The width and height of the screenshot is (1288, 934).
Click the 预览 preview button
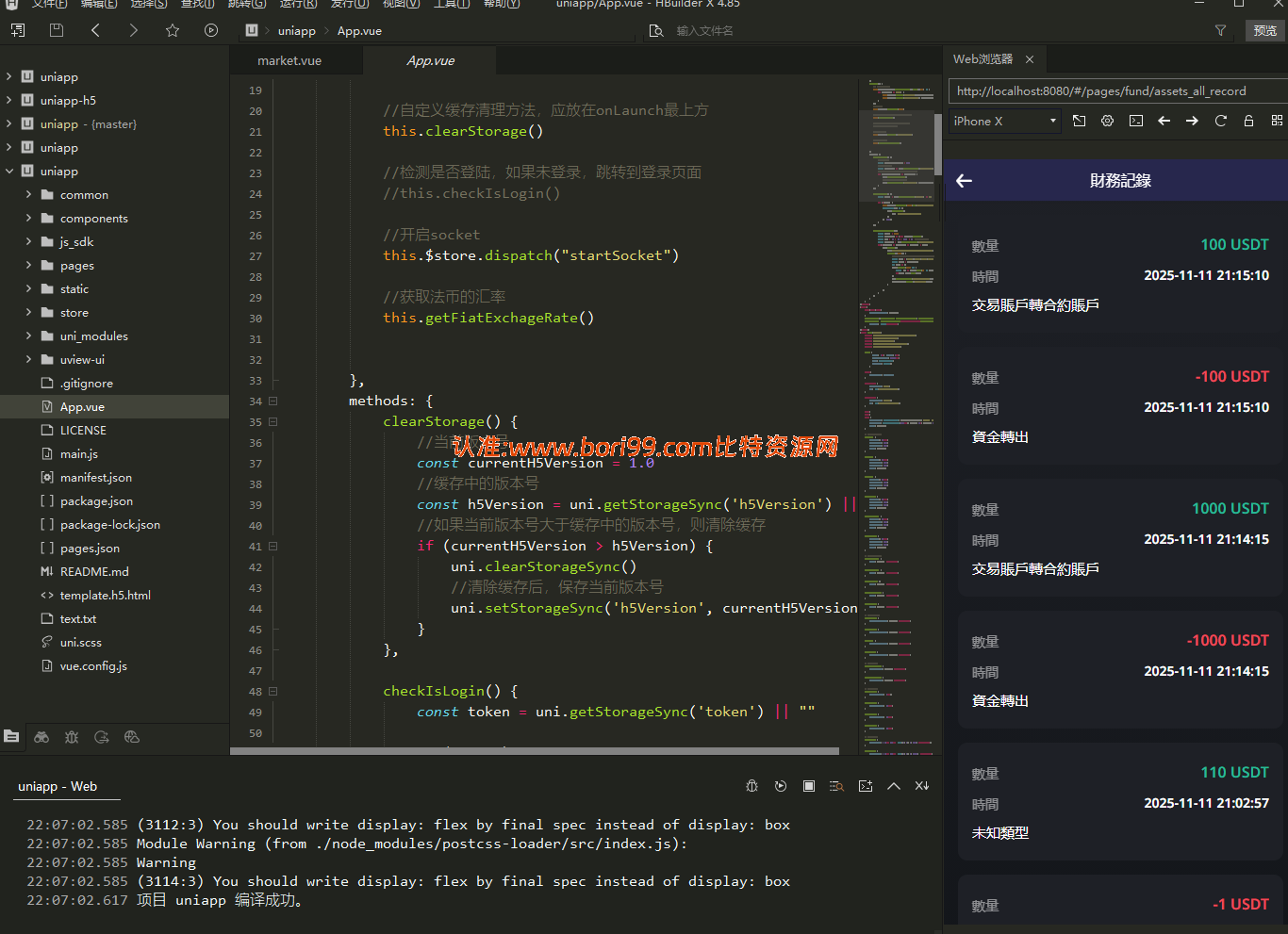tap(1265, 30)
